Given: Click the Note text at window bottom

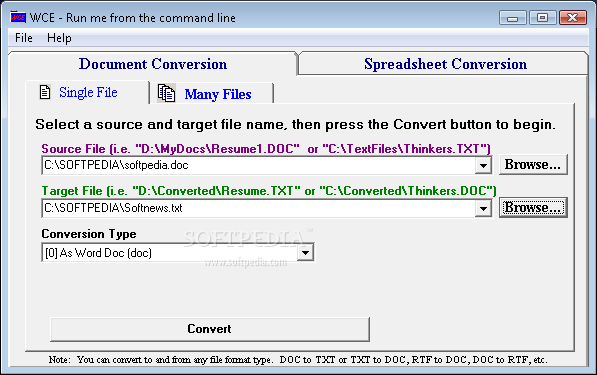Looking at the screenshot, I should point(298,360).
